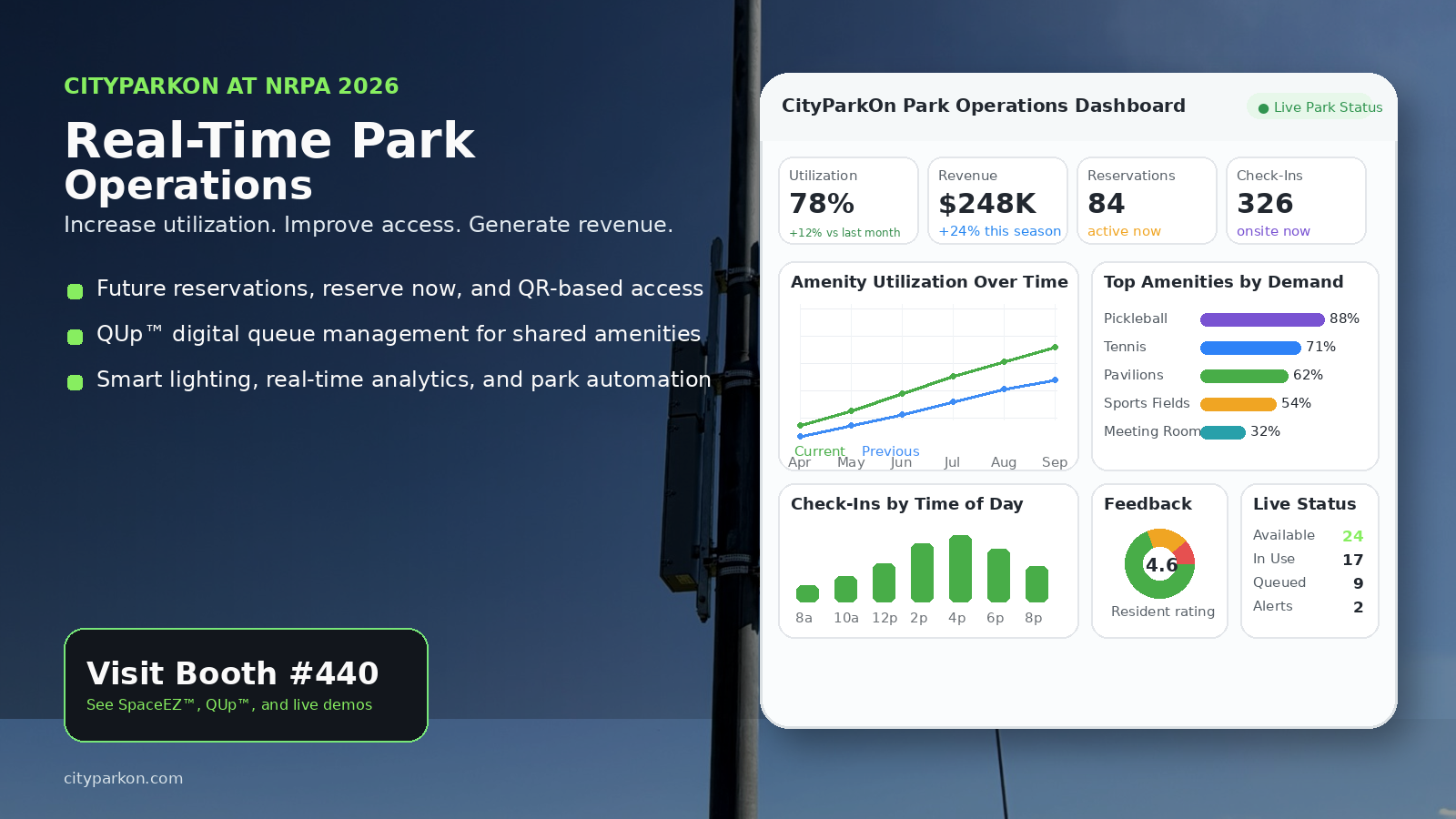The image size is (1456, 819).
Task: Click the Pavilions green demand bar
Action: pos(1244,376)
